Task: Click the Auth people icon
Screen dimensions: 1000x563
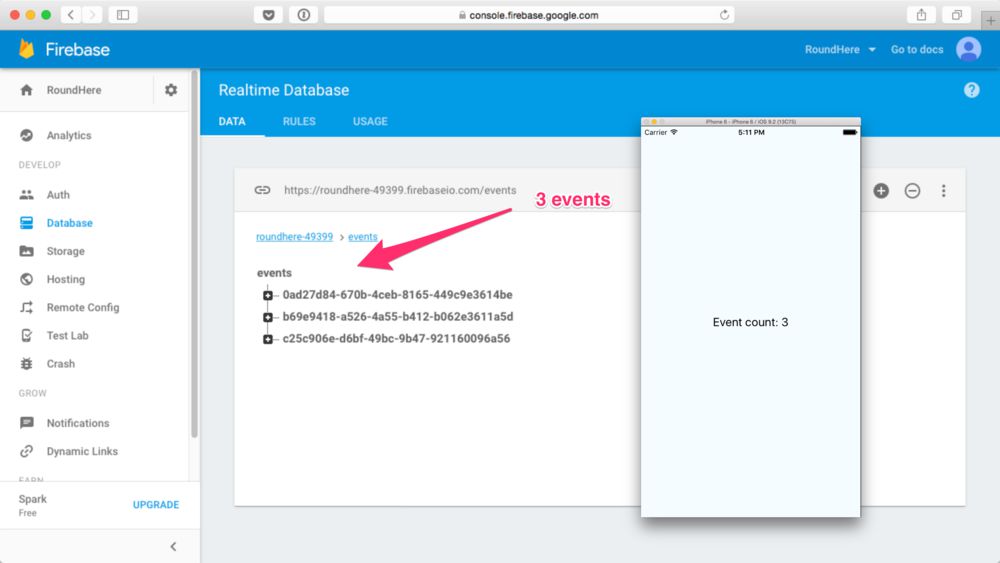Action: click(26, 194)
